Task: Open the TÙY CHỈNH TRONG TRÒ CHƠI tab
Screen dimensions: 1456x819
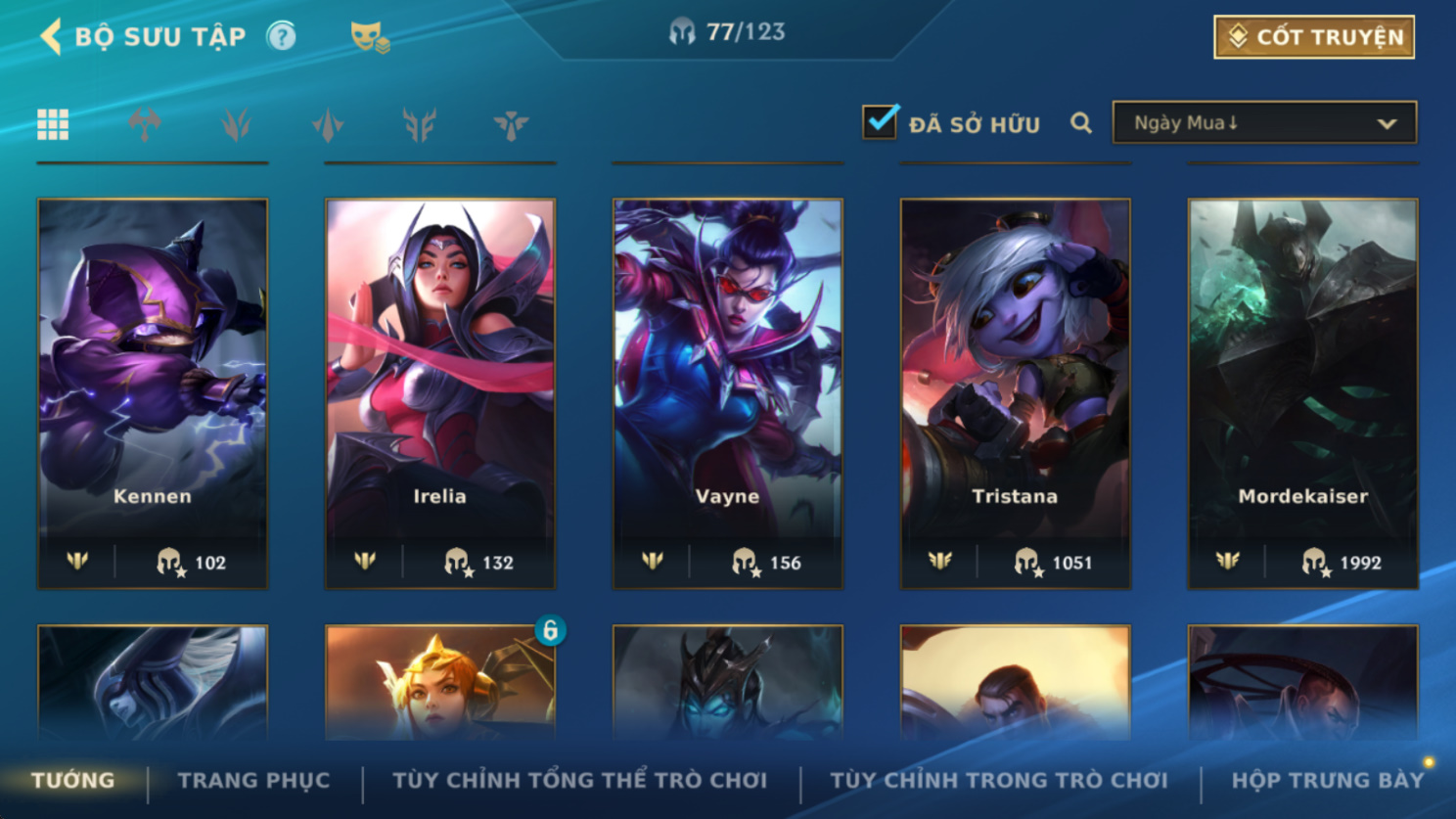Action: click(999, 780)
